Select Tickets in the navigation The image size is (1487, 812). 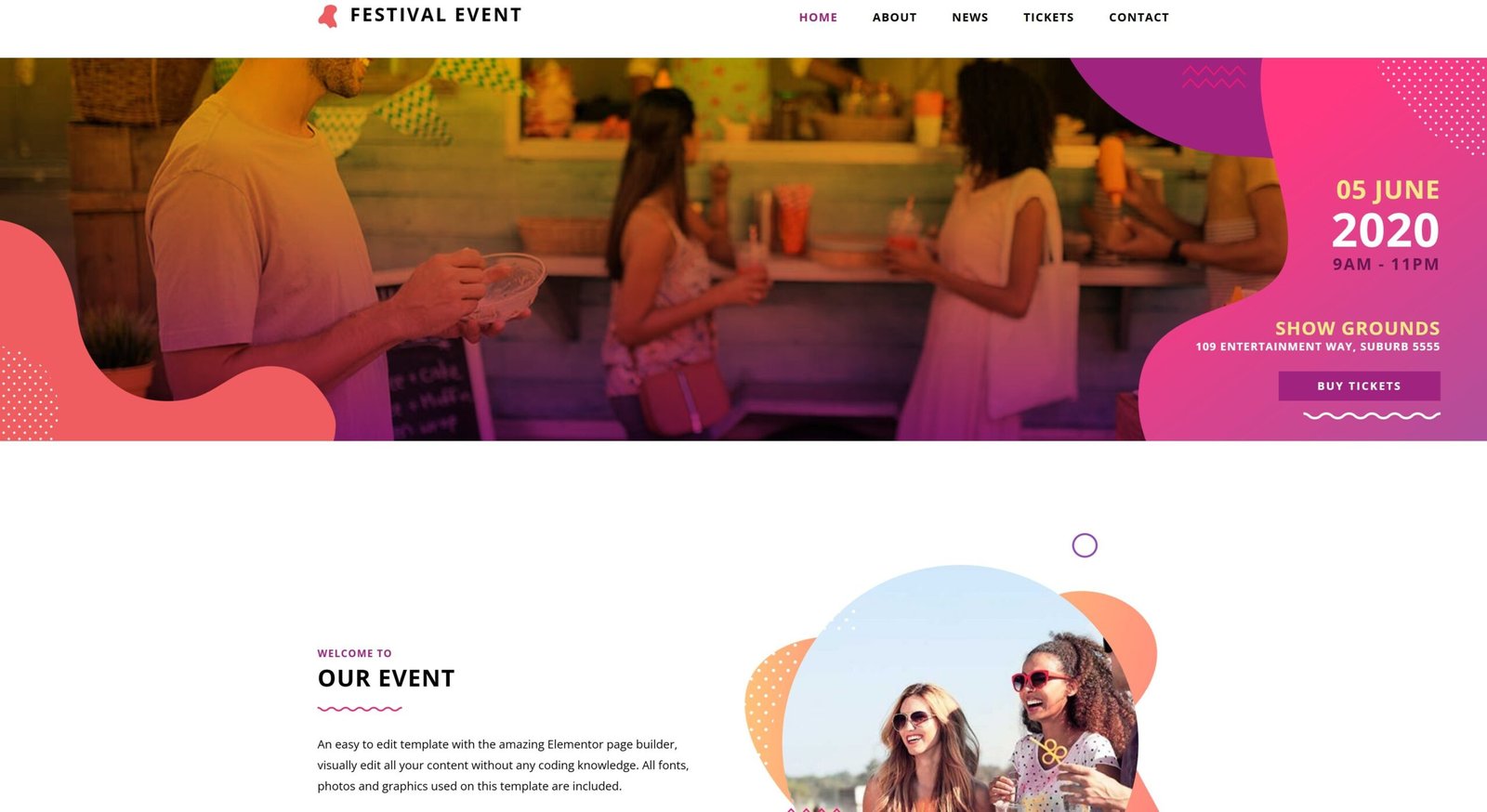1048,17
